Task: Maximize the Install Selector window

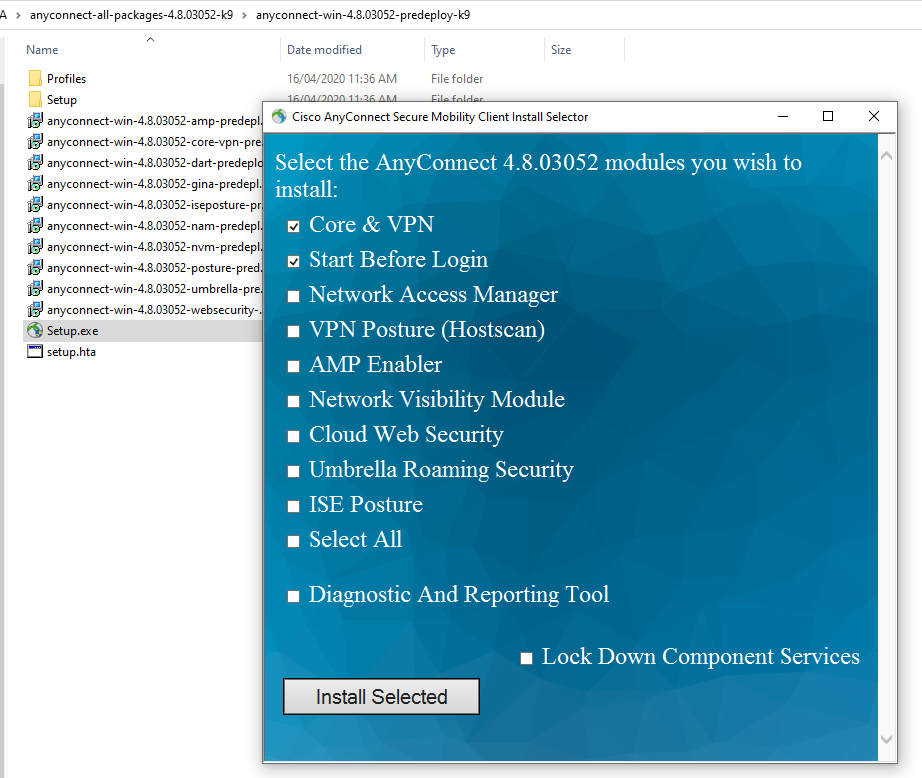Action: [x=828, y=116]
